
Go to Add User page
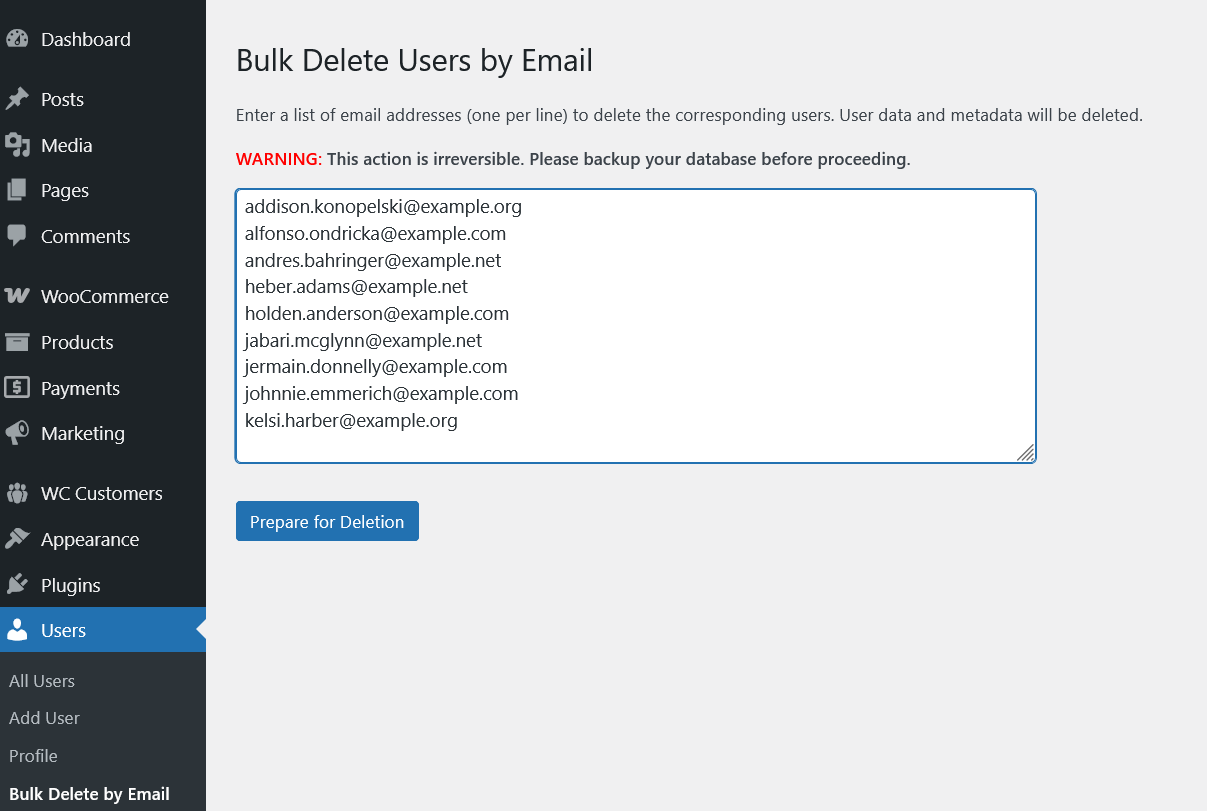[x=44, y=718]
